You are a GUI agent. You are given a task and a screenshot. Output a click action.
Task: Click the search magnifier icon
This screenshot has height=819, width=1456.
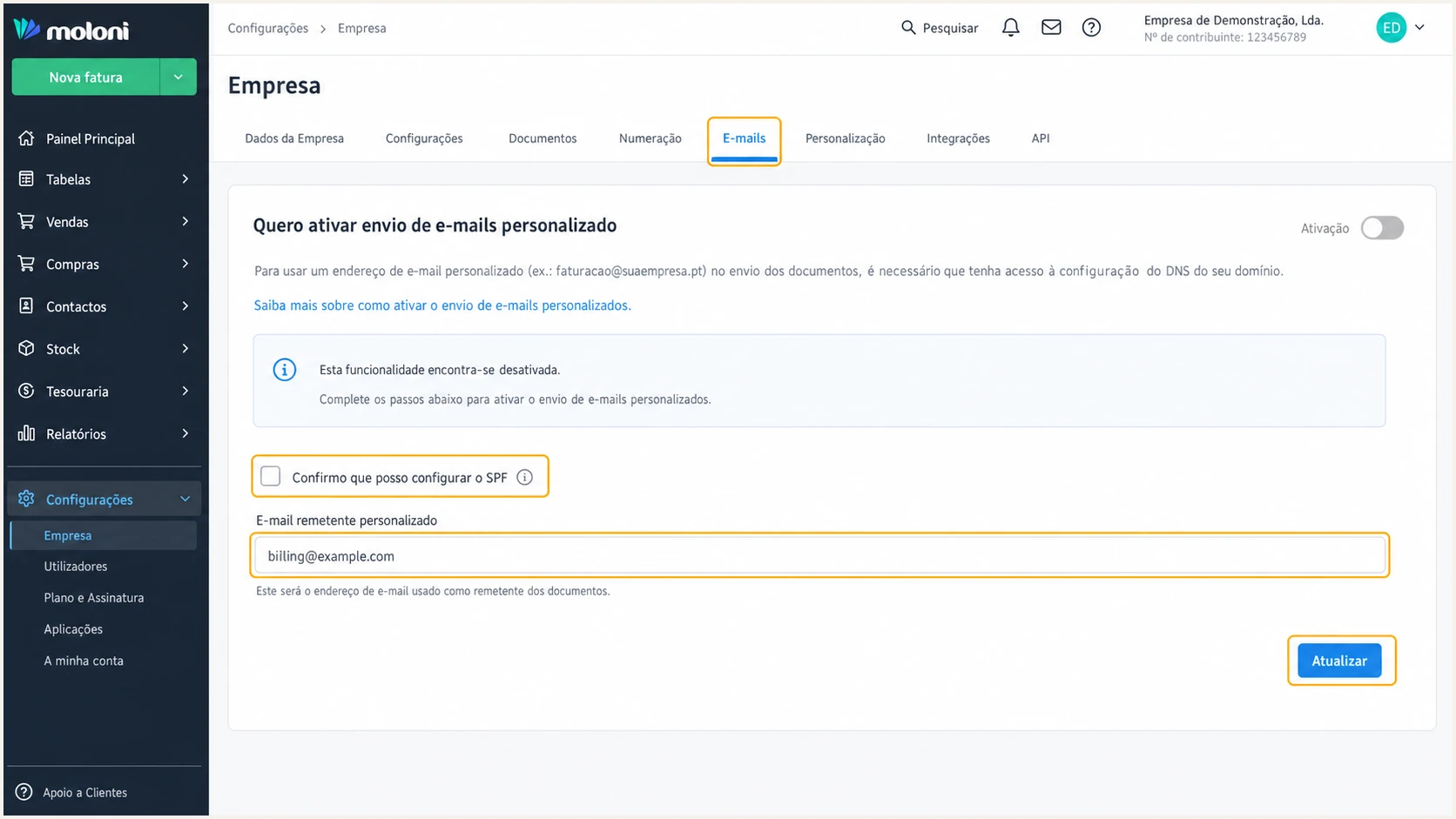point(908,28)
